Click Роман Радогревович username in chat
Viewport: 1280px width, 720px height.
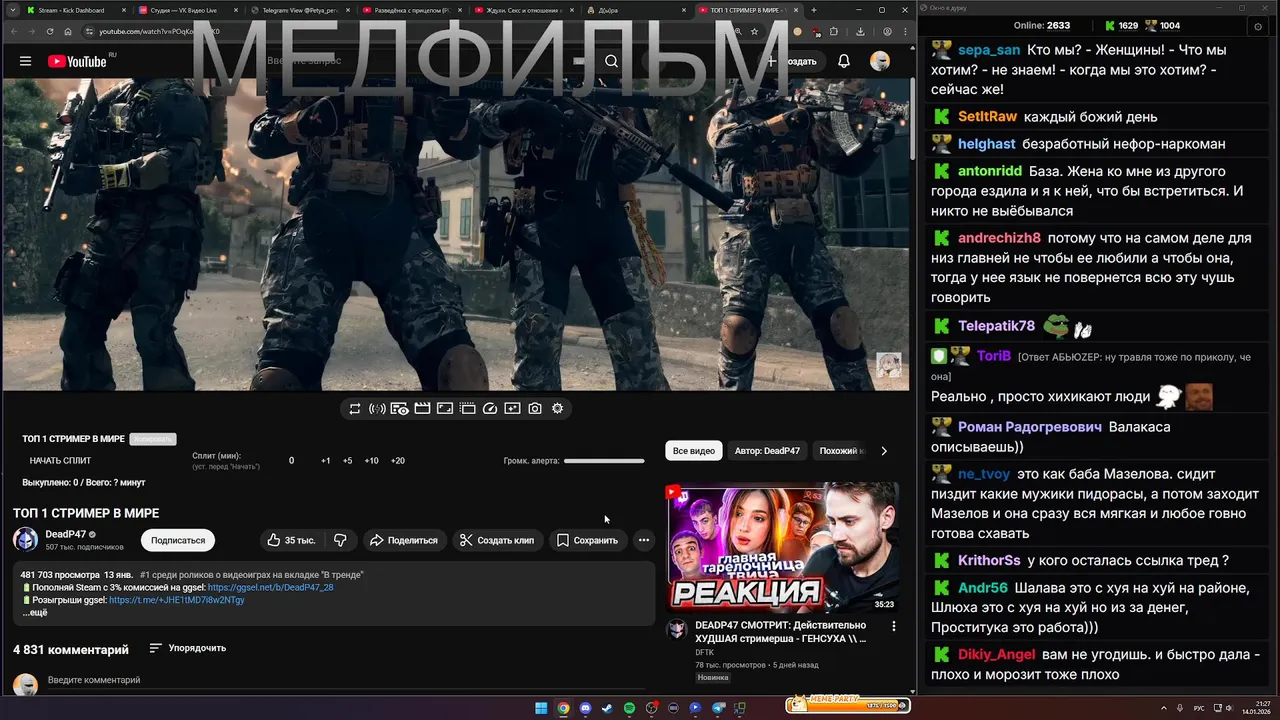point(1030,426)
